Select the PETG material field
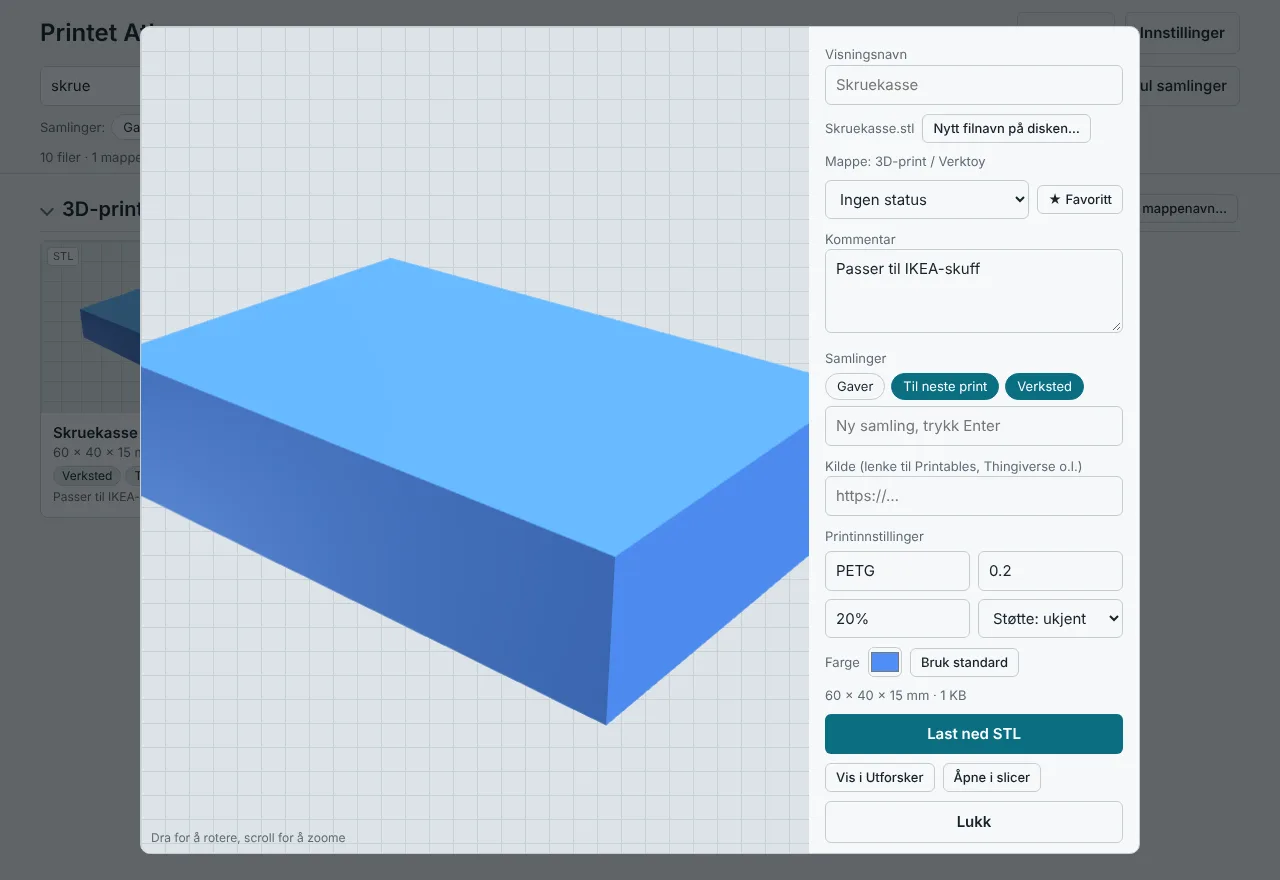Screen dimensions: 1280x880 pos(897,571)
